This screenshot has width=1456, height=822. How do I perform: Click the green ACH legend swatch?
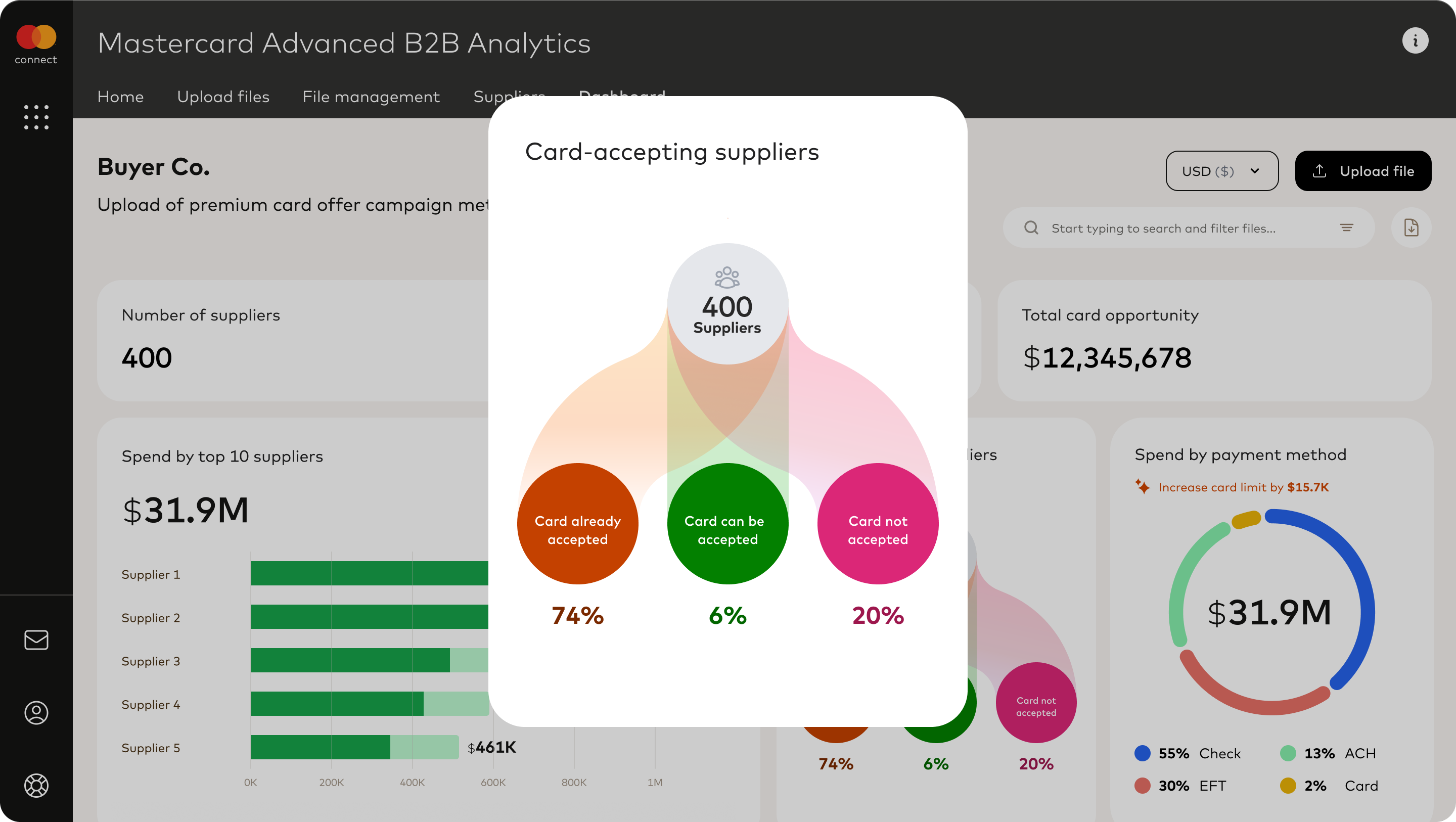[1288, 753]
